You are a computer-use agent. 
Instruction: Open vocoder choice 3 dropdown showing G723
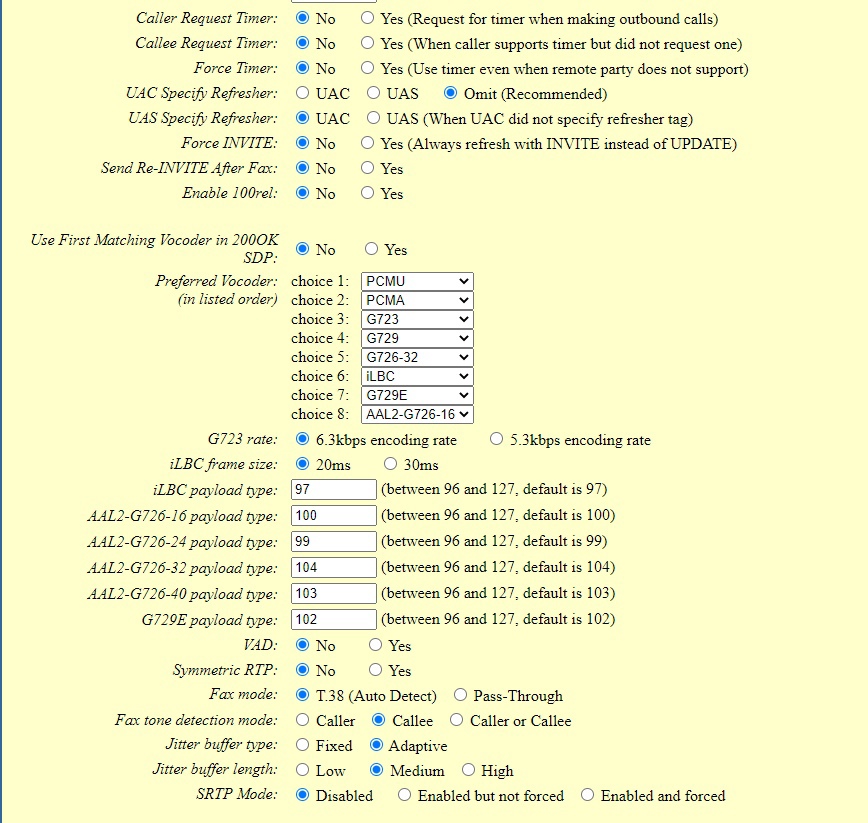pyautogui.click(x=417, y=319)
